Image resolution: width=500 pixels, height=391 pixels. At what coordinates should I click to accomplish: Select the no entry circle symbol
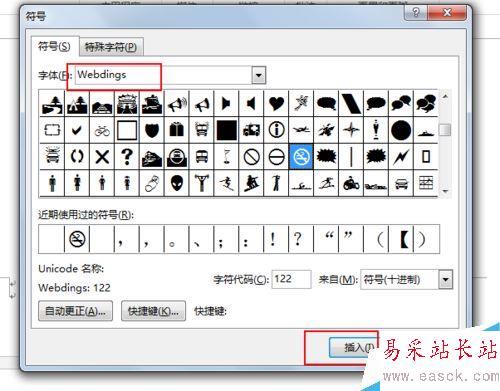tap(276, 157)
